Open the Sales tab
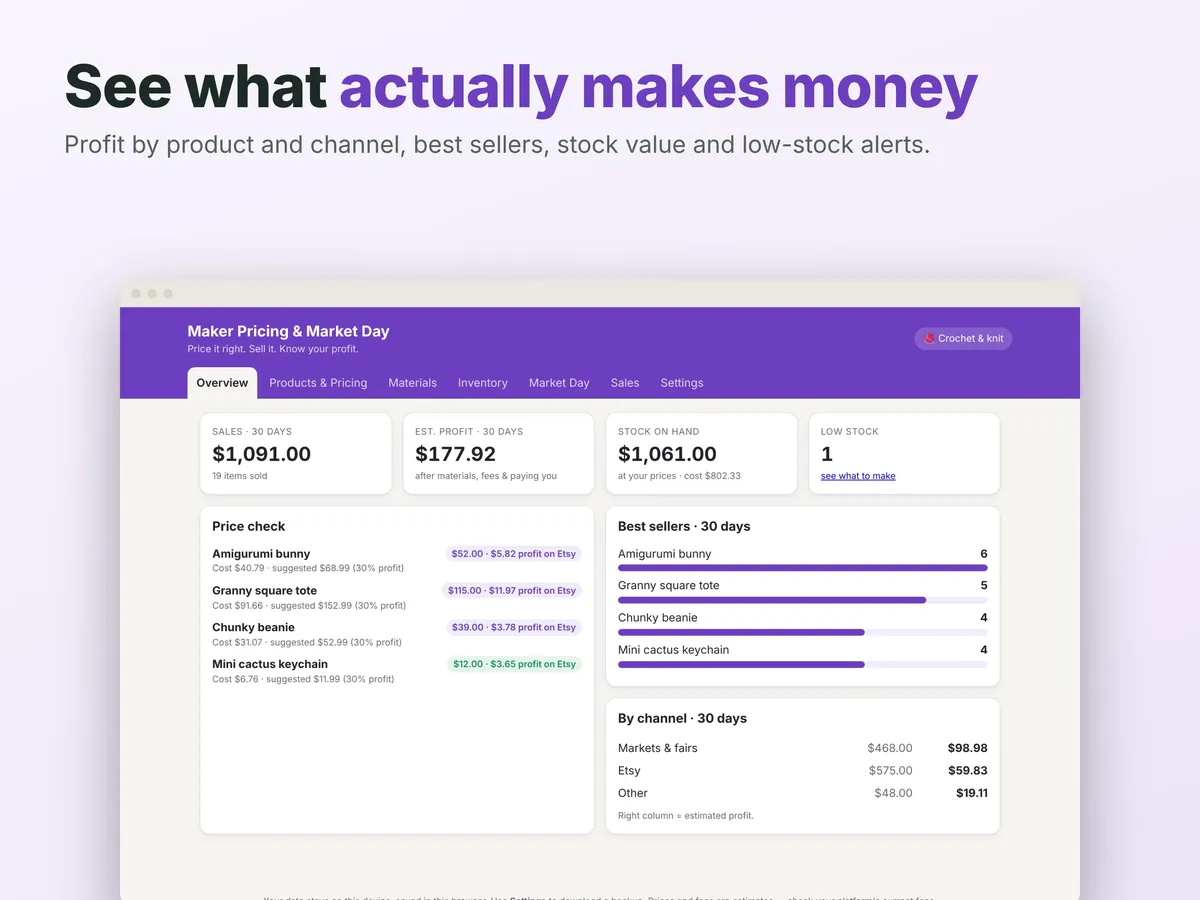Screen dimensions: 1200x900 [x=625, y=383]
